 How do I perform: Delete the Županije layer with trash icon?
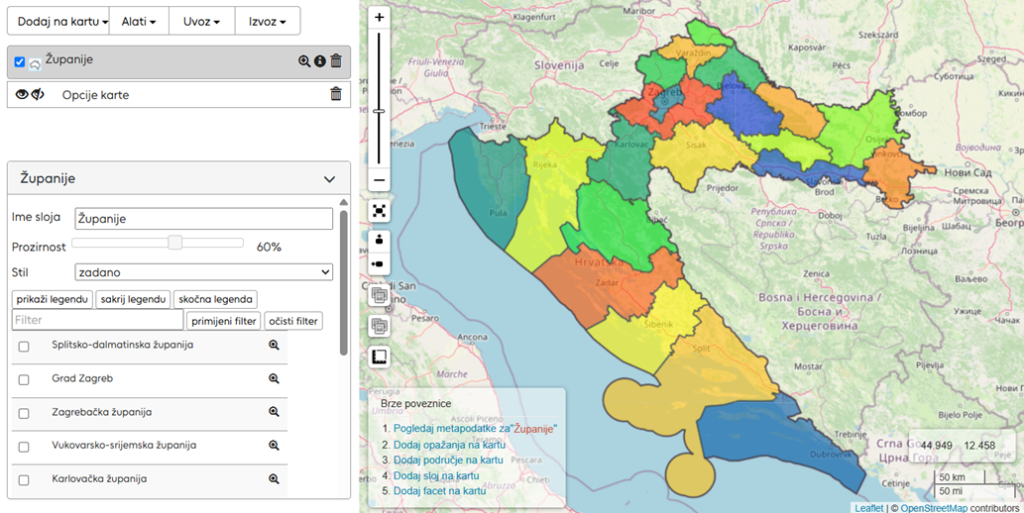(336, 61)
